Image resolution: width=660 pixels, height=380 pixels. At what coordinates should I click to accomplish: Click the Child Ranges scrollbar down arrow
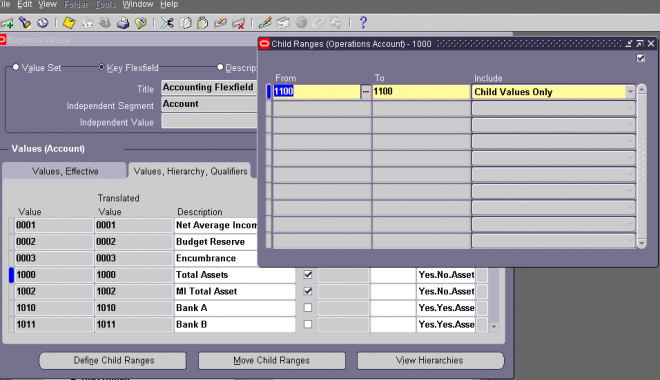641,243
